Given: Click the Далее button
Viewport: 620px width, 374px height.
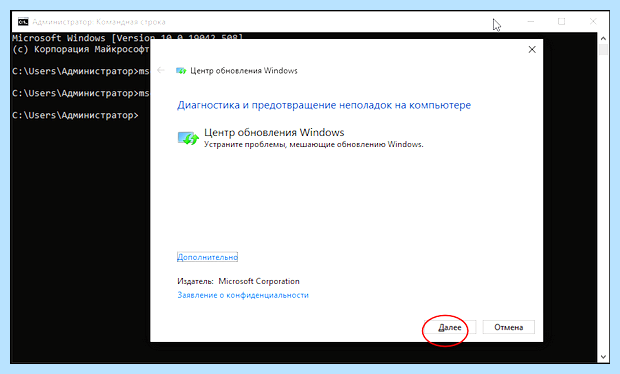Looking at the screenshot, I should pos(450,327).
